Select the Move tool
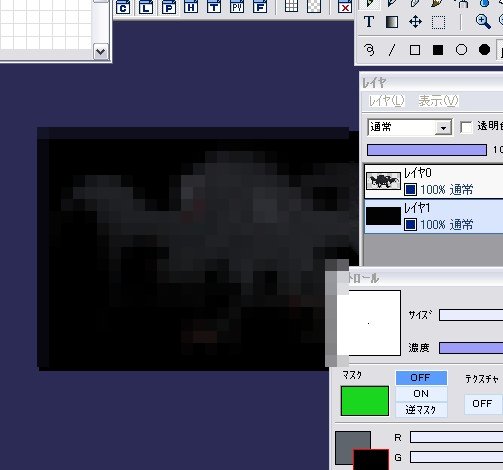 [x=415, y=22]
